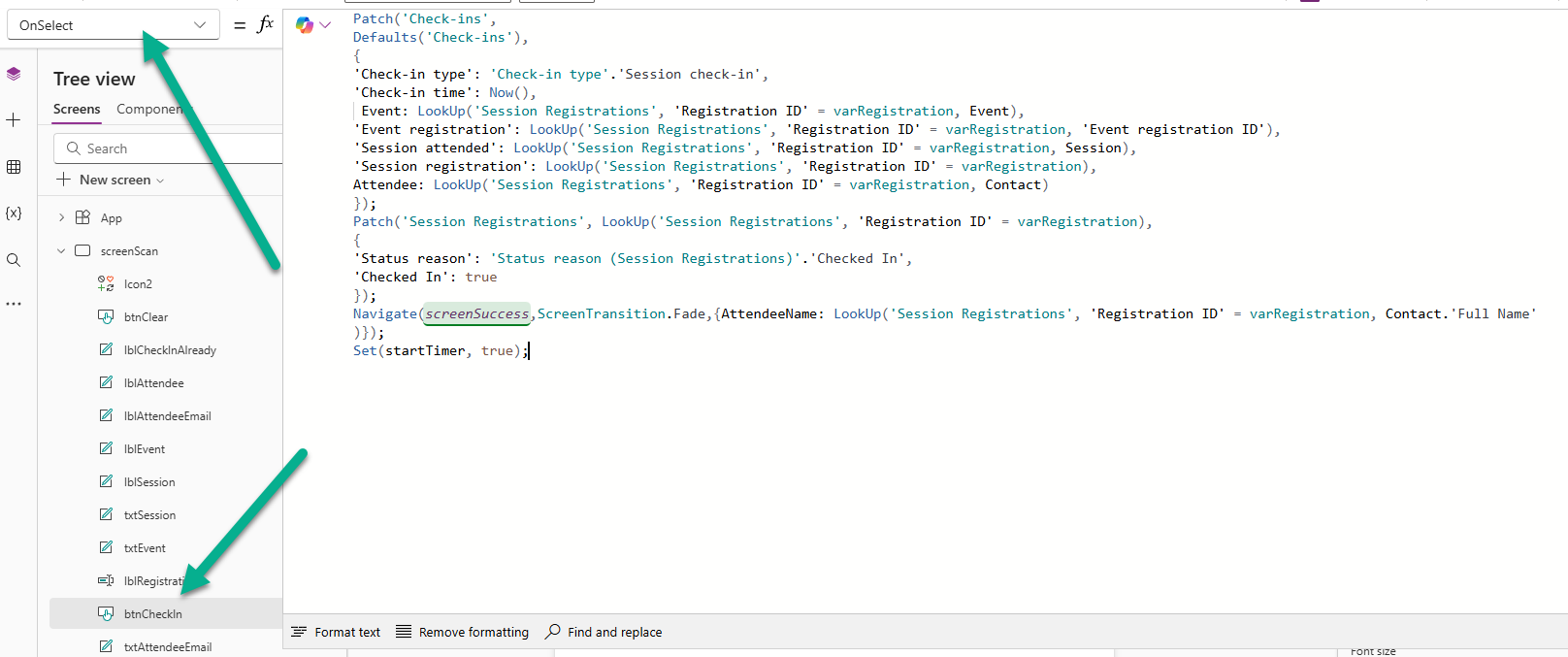This screenshot has height=657, width=1568.
Task: Click the Copilot icon in formula bar
Action: (305, 25)
